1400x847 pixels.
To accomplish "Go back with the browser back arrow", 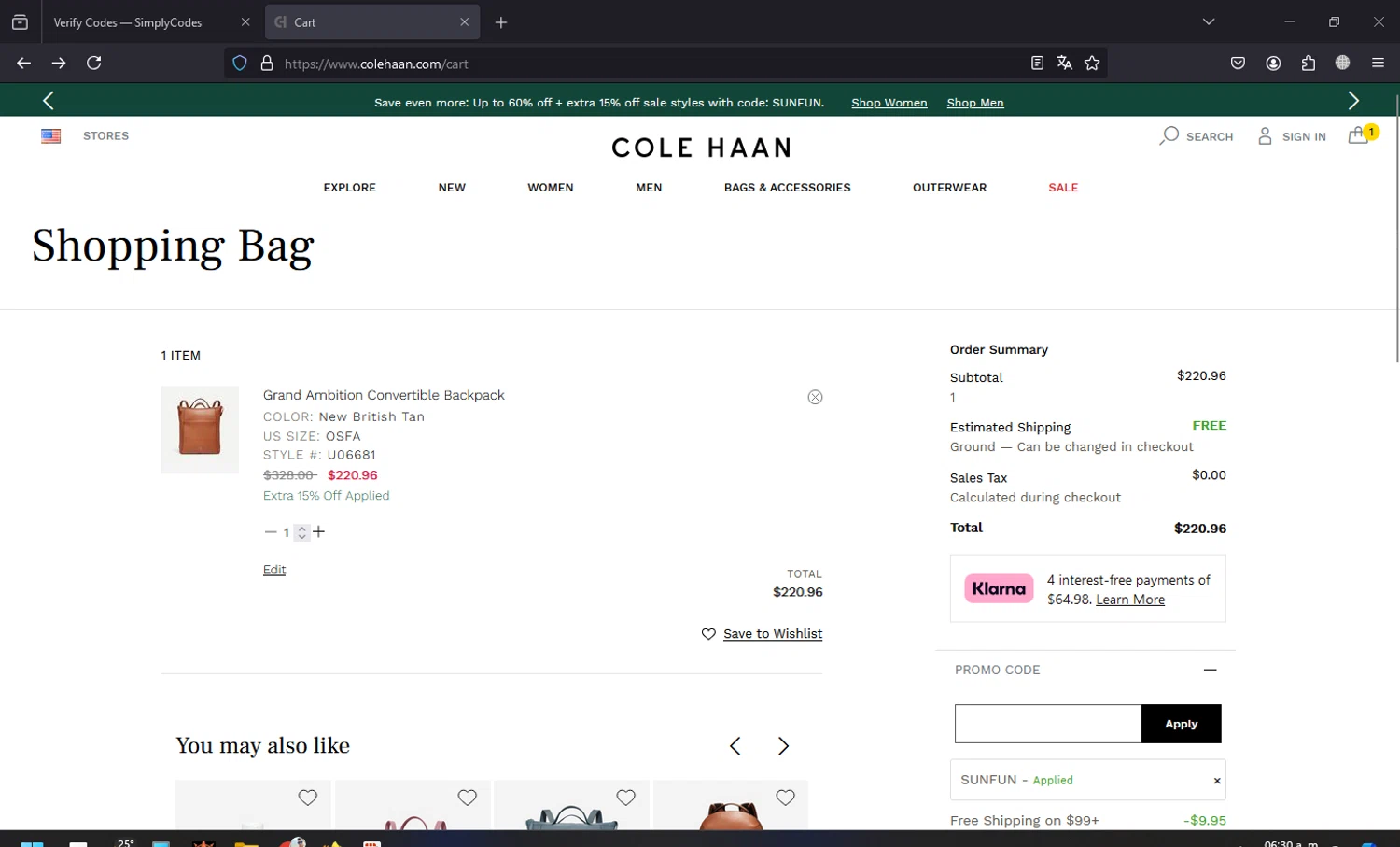I will click(24, 64).
